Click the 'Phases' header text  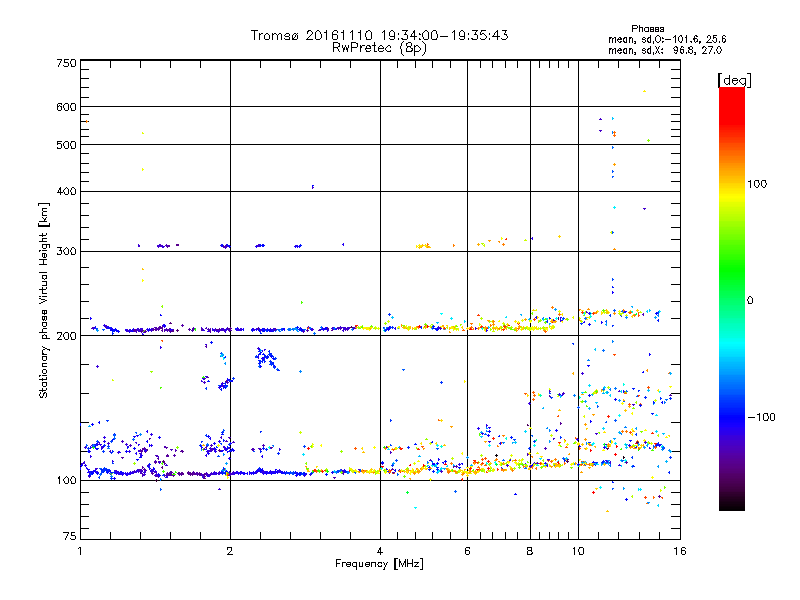pyautogui.click(x=647, y=29)
